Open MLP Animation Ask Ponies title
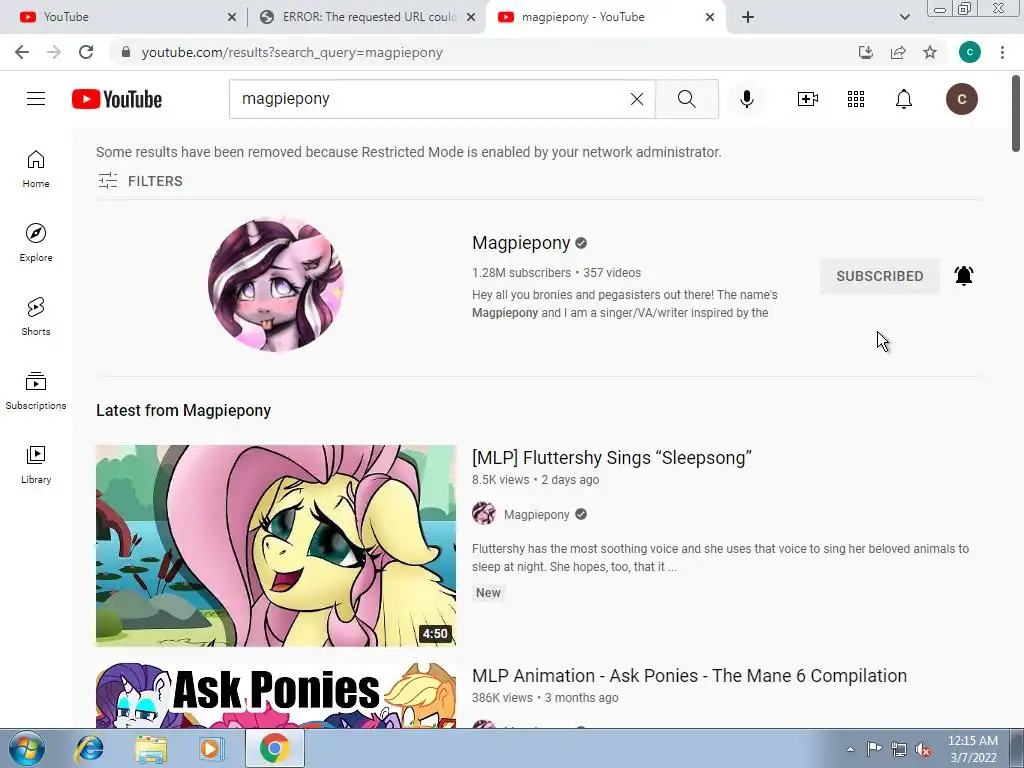The height and width of the screenshot is (768, 1024). pyautogui.click(x=689, y=675)
